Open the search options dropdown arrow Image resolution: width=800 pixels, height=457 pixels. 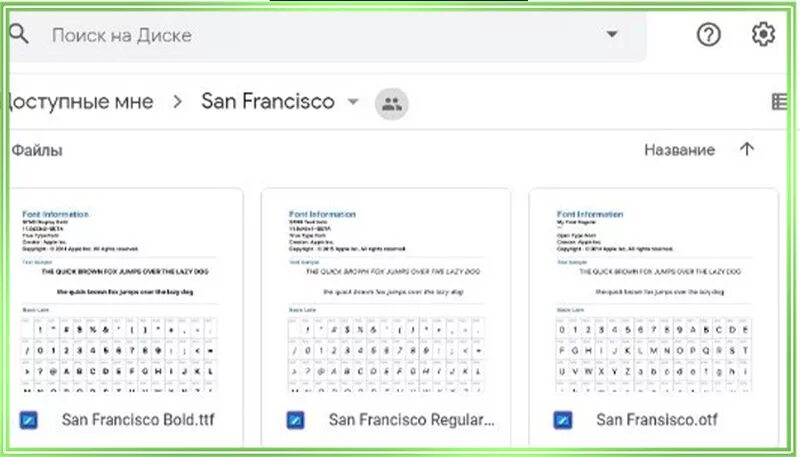coord(612,34)
